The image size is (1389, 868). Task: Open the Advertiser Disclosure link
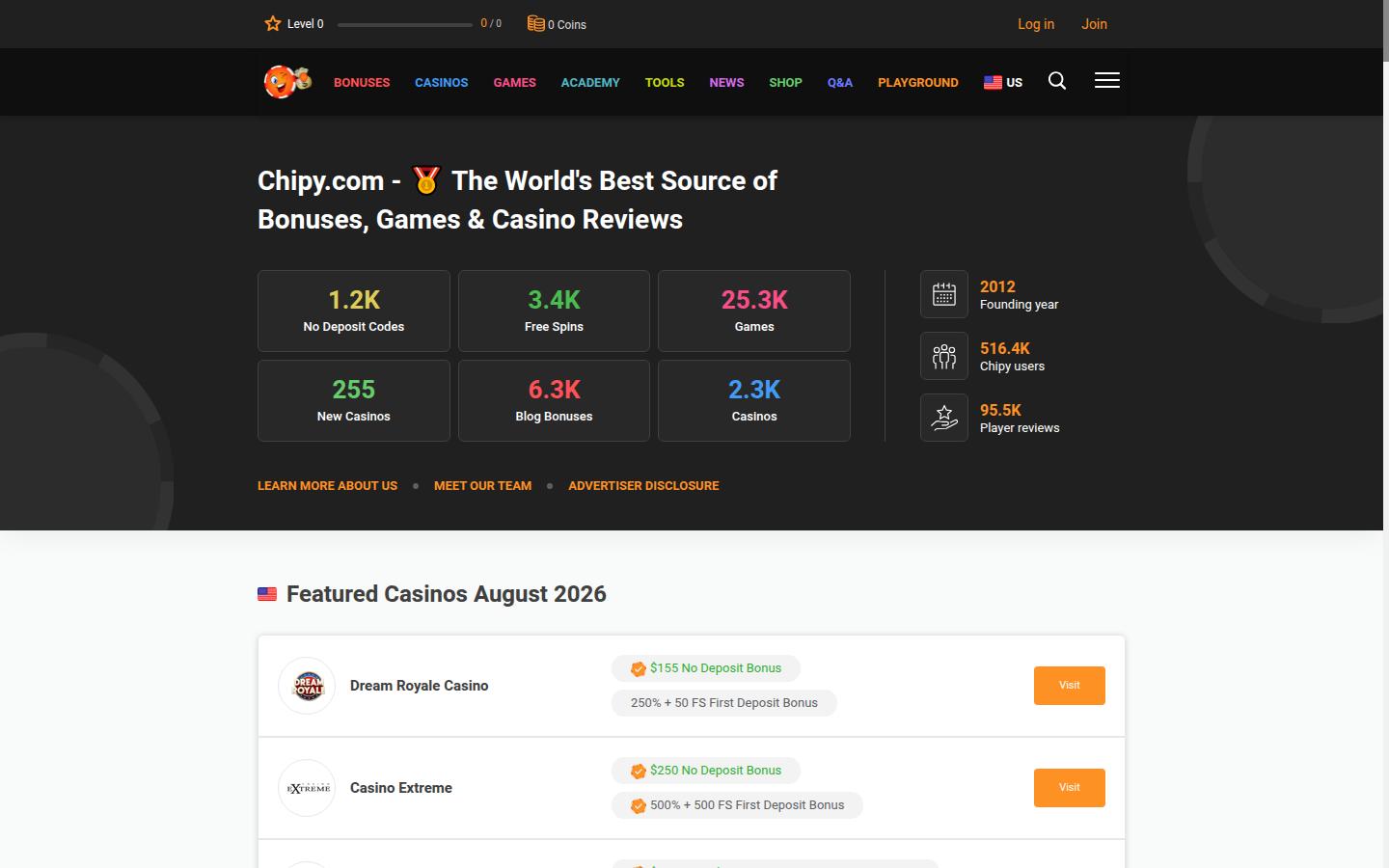tap(643, 485)
